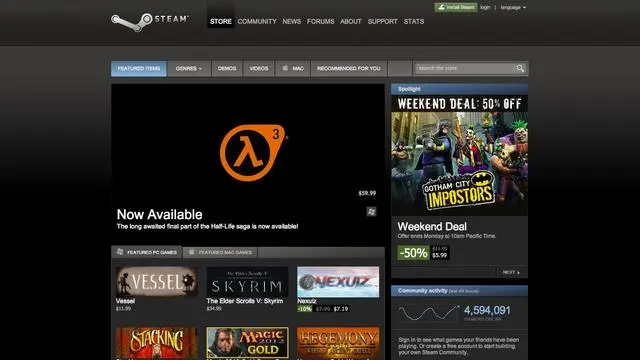Open Gotham City Impostors spotlight image
Screen dimensions: 640x360
(x=460, y=156)
